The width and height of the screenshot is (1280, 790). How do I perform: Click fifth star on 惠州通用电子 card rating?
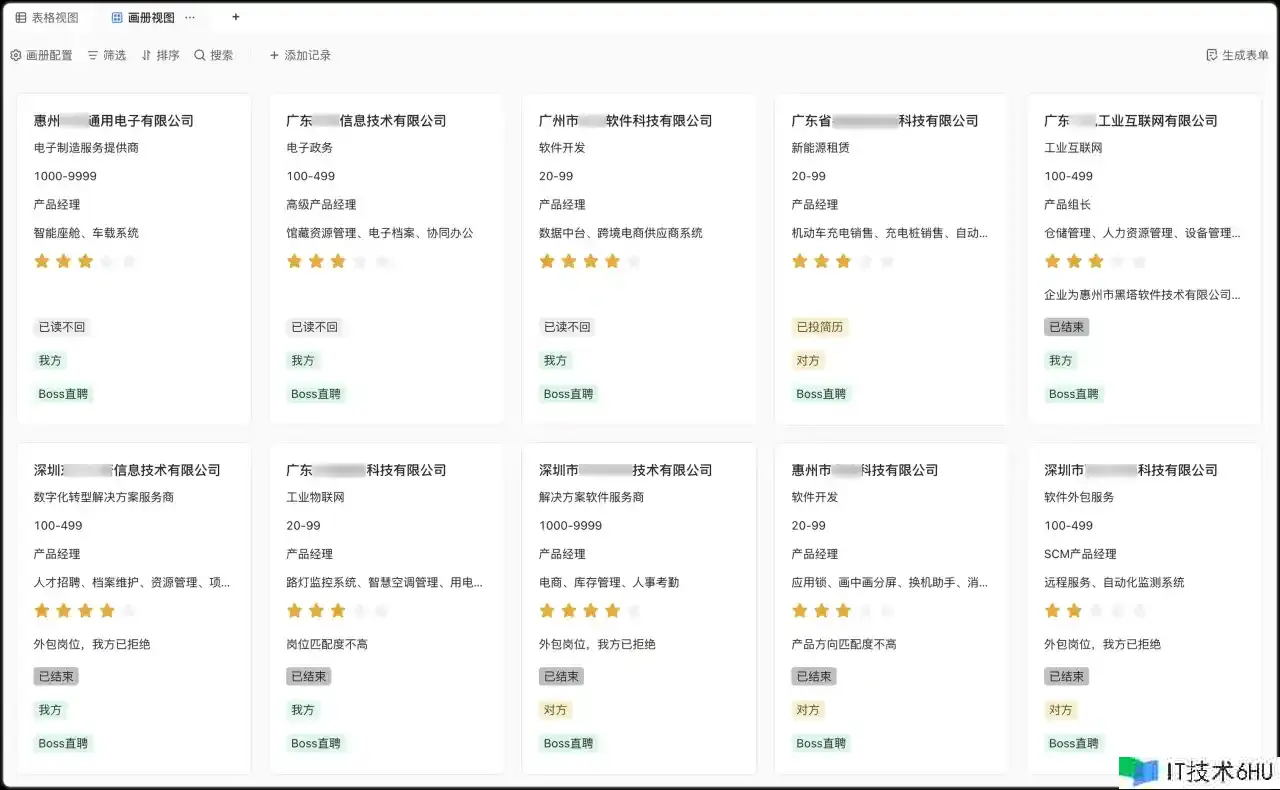129,262
